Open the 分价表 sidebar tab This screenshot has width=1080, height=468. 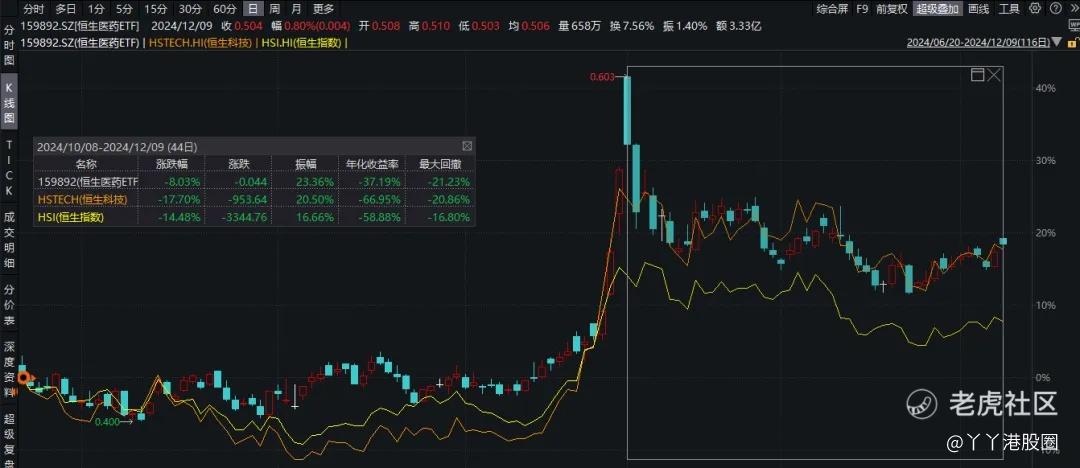tap(9, 305)
